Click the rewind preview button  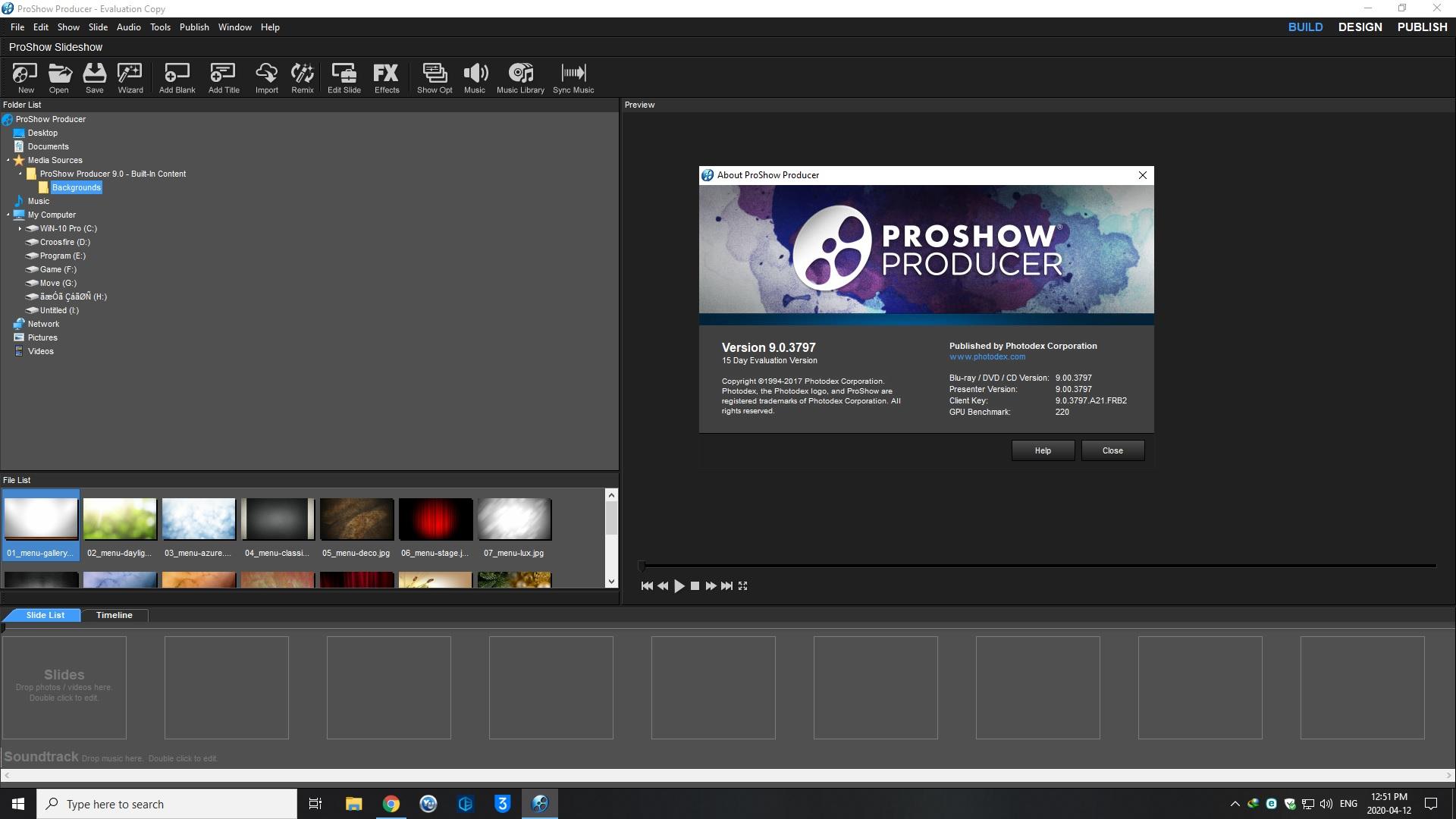point(663,586)
